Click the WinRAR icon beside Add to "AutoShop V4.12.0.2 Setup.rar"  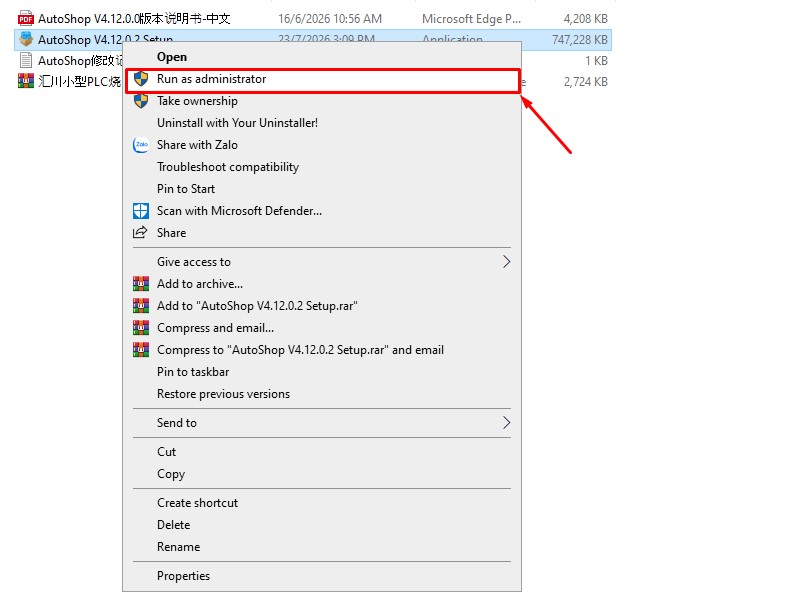tap(141, 306)
